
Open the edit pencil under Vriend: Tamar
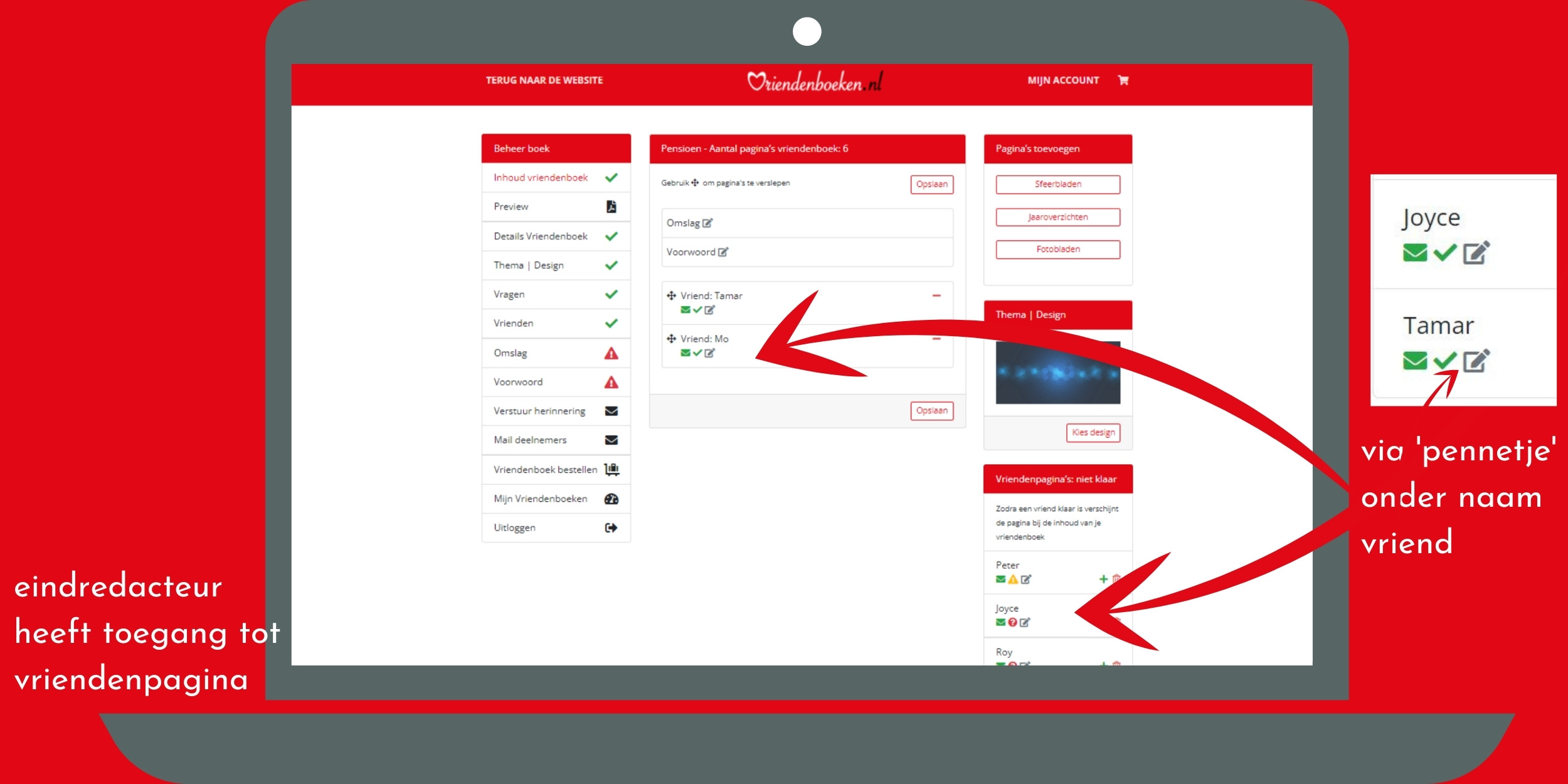tap(709, 310)
